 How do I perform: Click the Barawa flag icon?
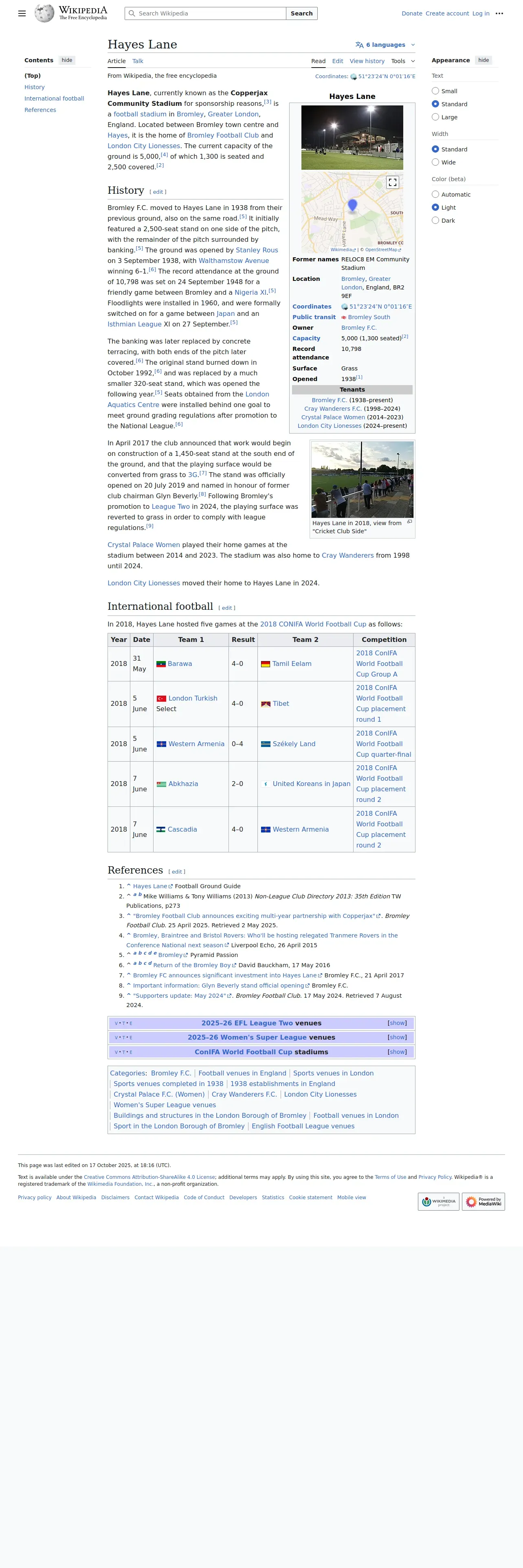pos(161,664)
